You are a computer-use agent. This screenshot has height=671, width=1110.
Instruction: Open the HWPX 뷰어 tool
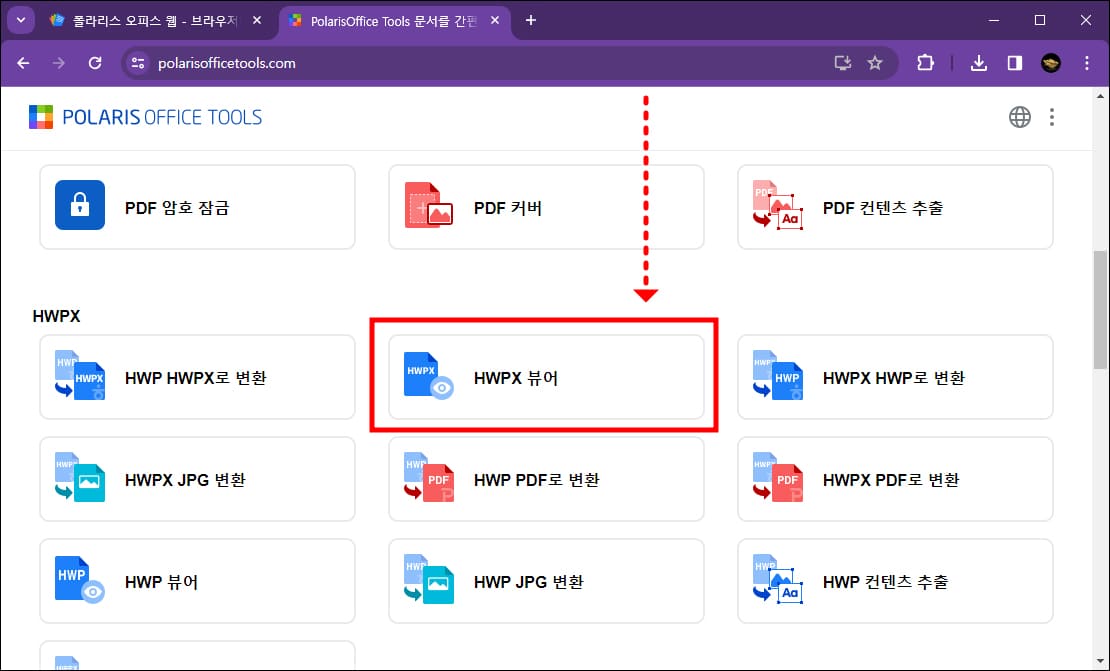[546, 377]
